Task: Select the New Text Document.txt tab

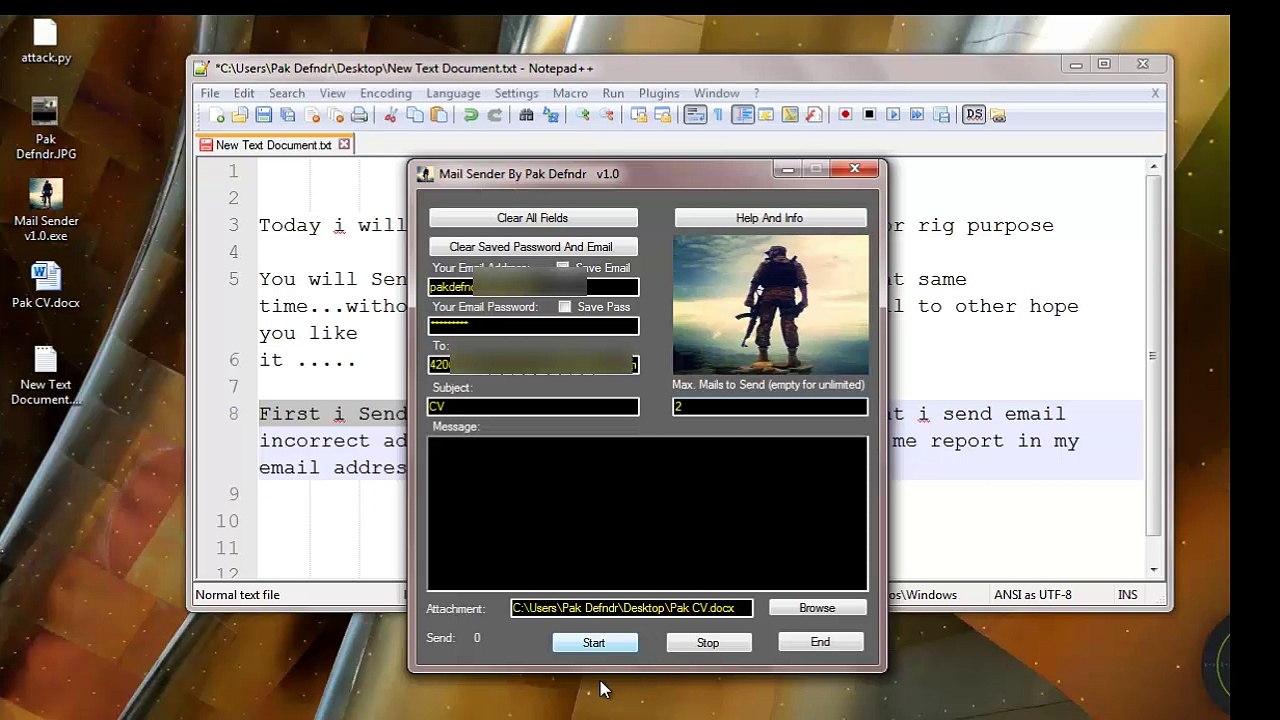Action: coord(273,144)
